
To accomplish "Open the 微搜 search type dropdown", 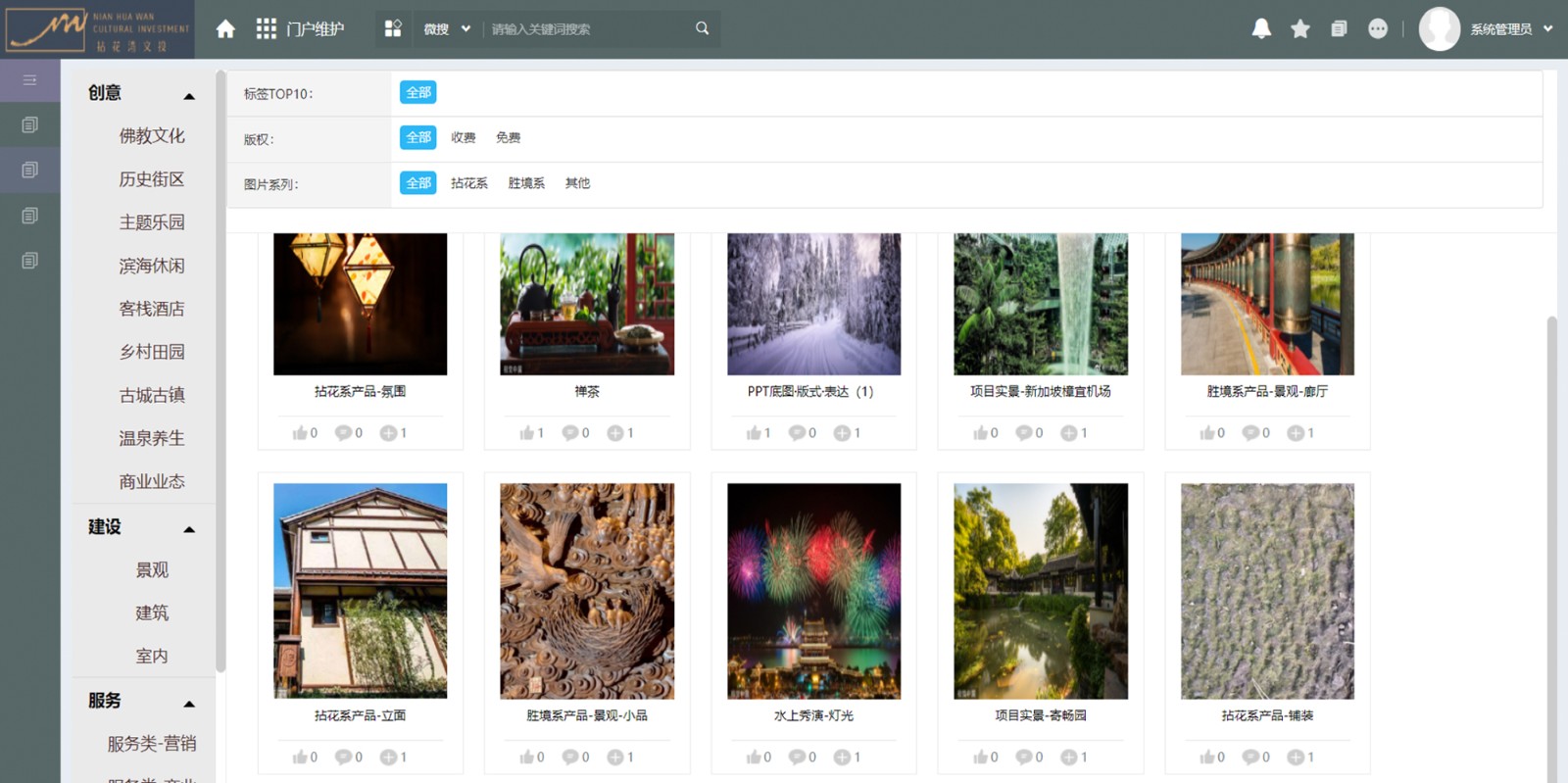I will tap(447, 29).
